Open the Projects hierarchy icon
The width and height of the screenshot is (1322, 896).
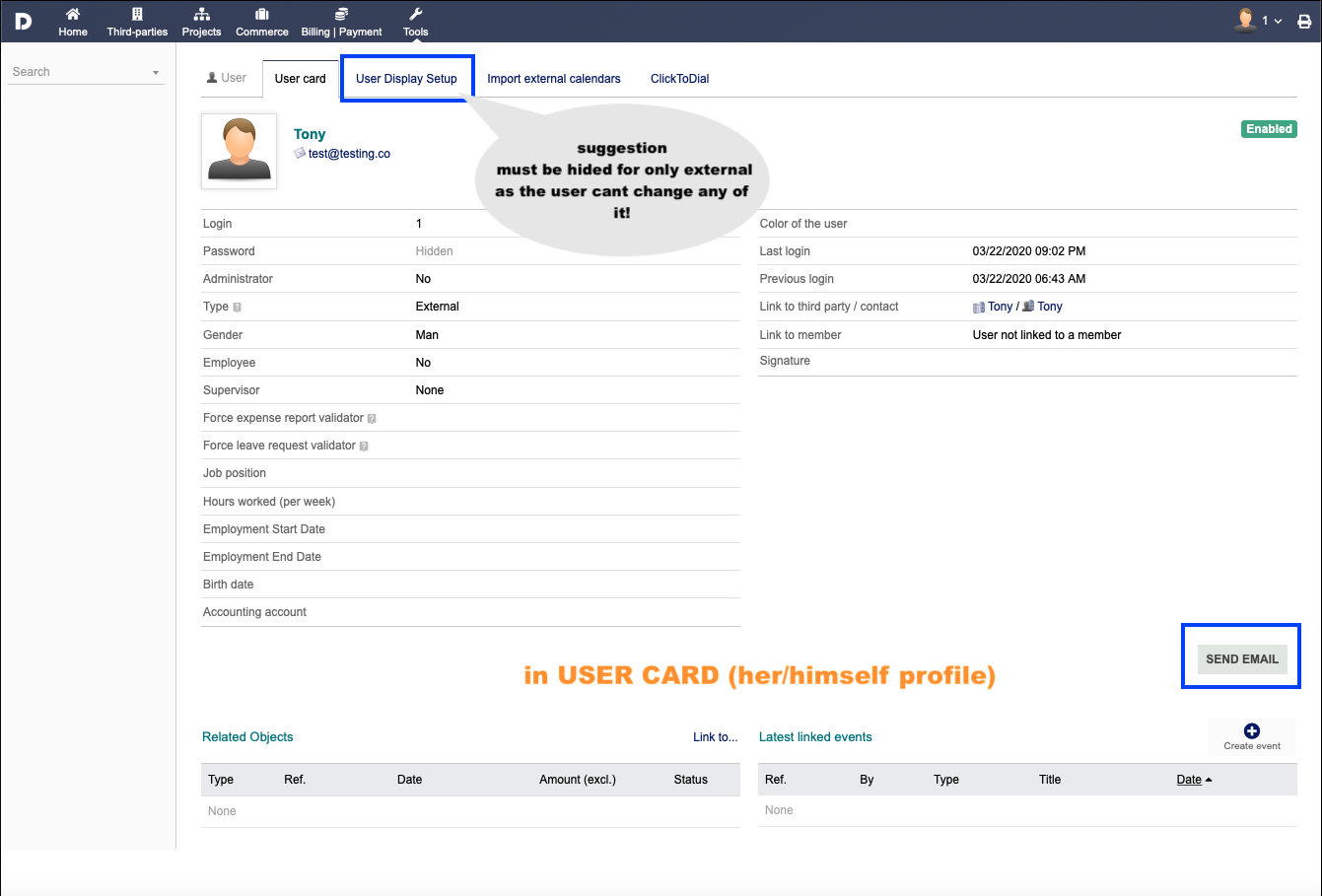tap(201, 15)
